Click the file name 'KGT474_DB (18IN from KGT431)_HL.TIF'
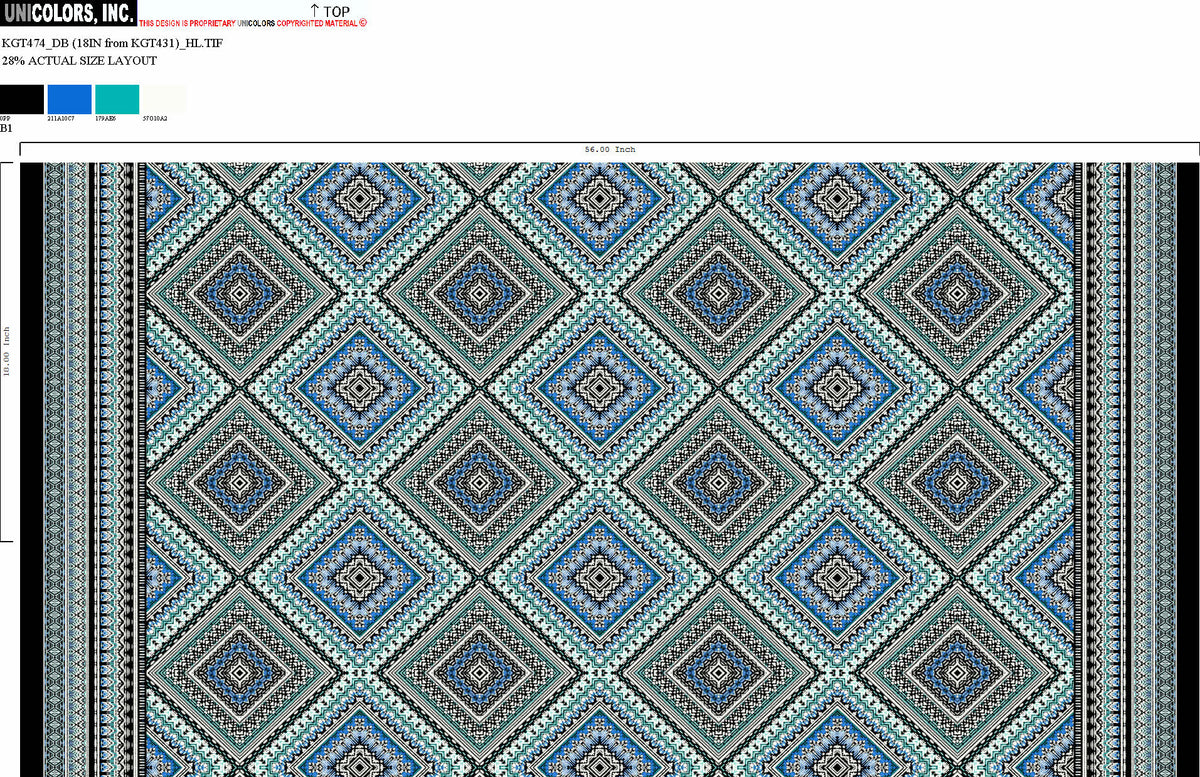 tap(112, 44)
